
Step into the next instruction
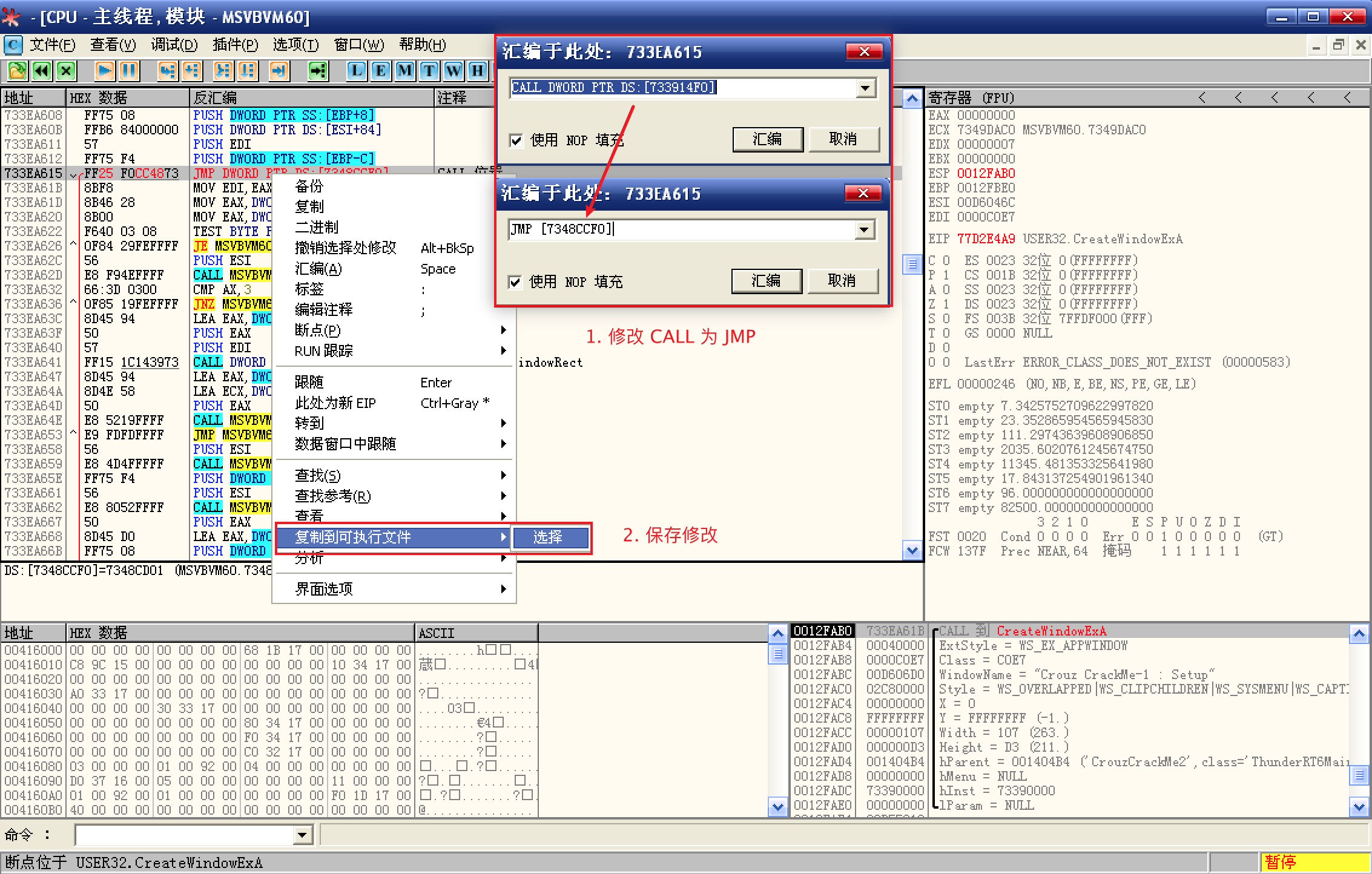tap(168, 71)
